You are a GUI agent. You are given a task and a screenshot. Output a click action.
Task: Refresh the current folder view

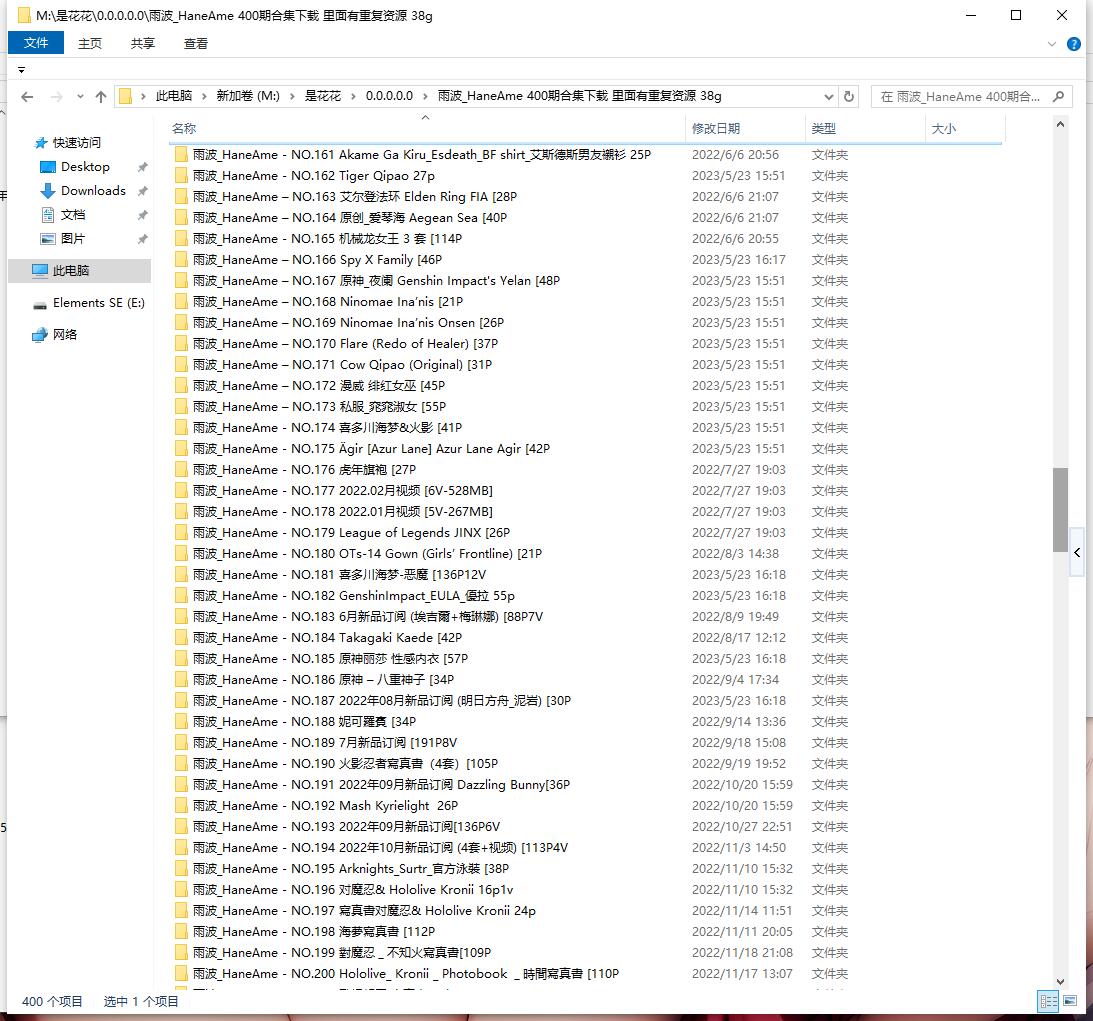click(848, 97)
